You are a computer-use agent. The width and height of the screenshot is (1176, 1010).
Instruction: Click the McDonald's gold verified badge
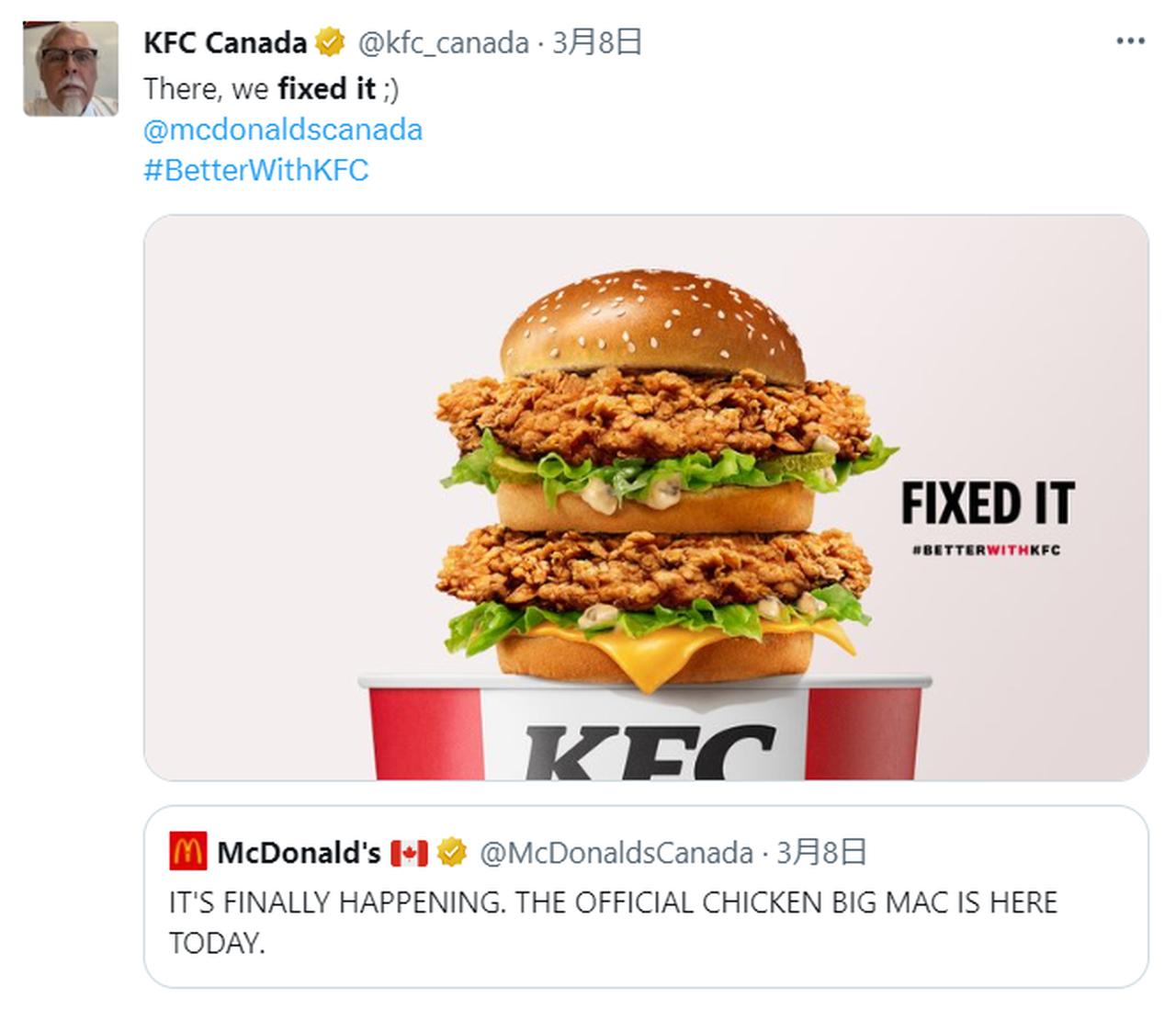[451, 852]
